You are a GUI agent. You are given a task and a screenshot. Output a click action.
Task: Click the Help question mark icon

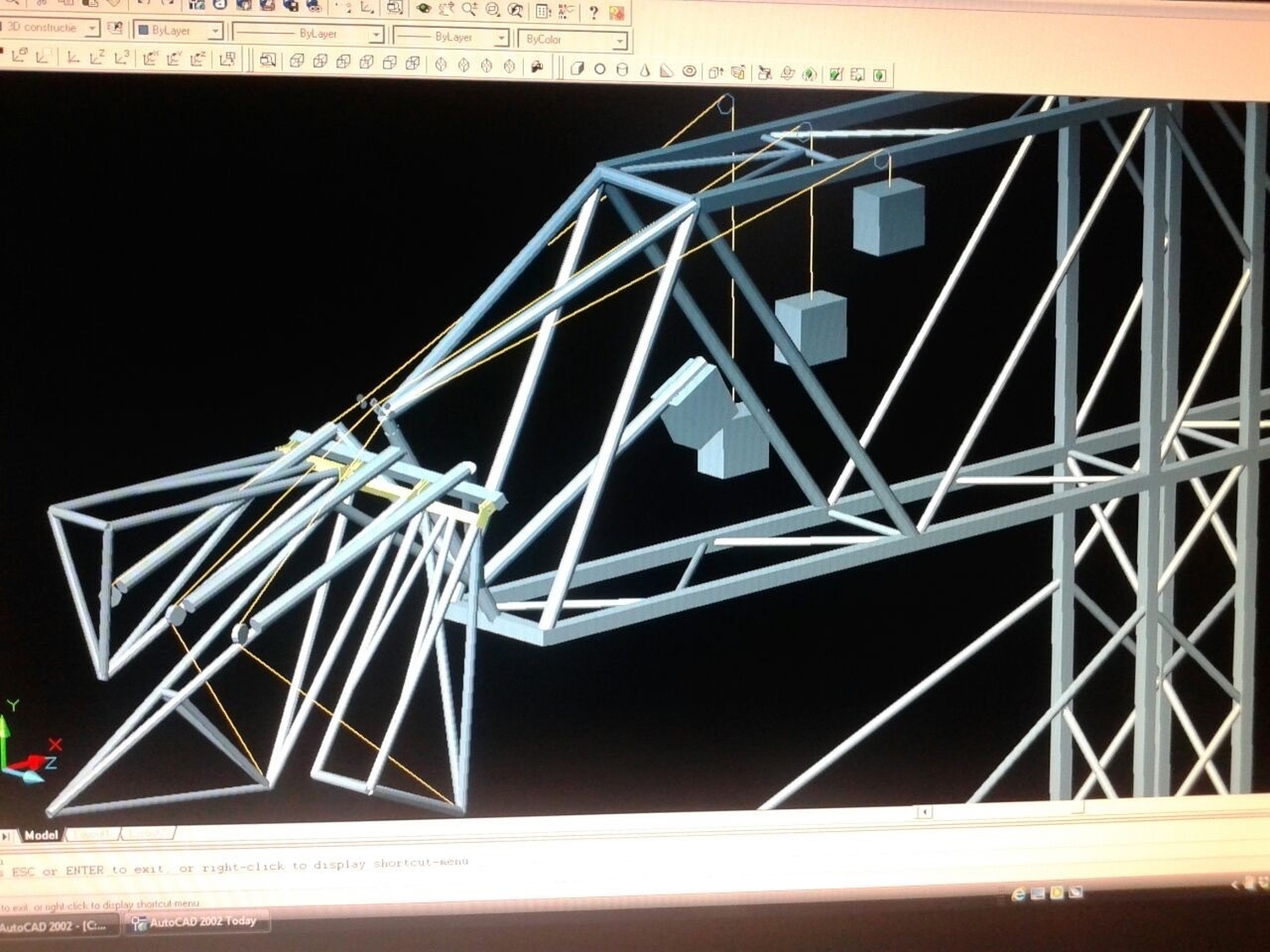(x=594, y=13)
